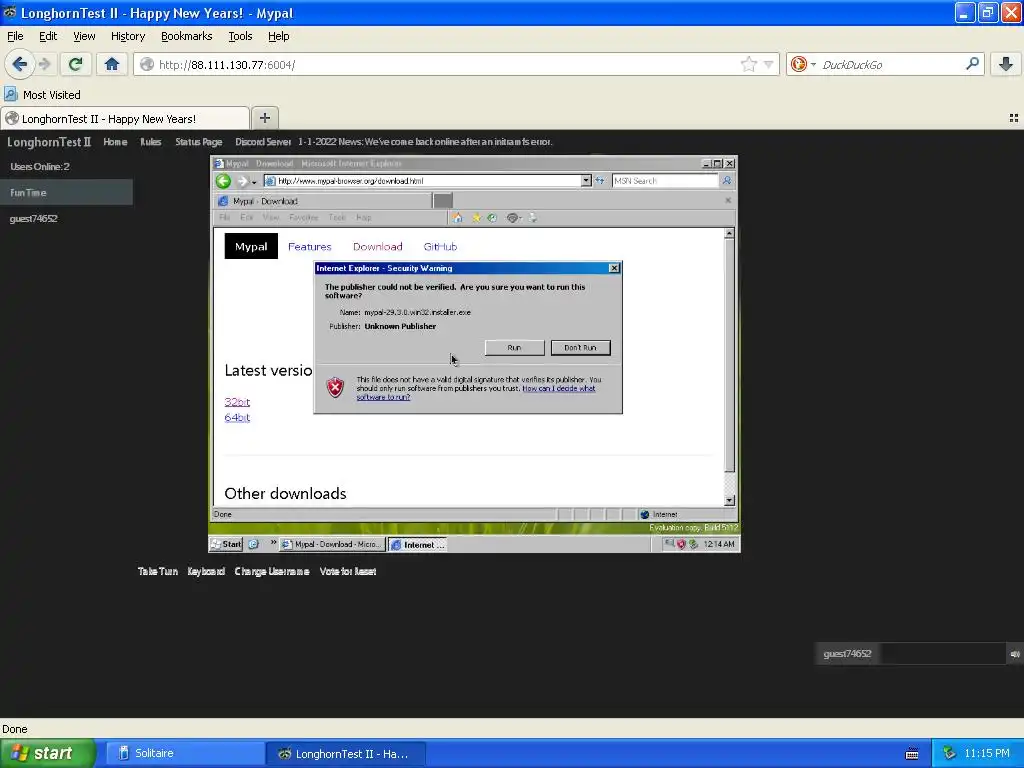The height and width of the screenshot is (768, 1024).
Task: Click Change Username
Action: 272,571
